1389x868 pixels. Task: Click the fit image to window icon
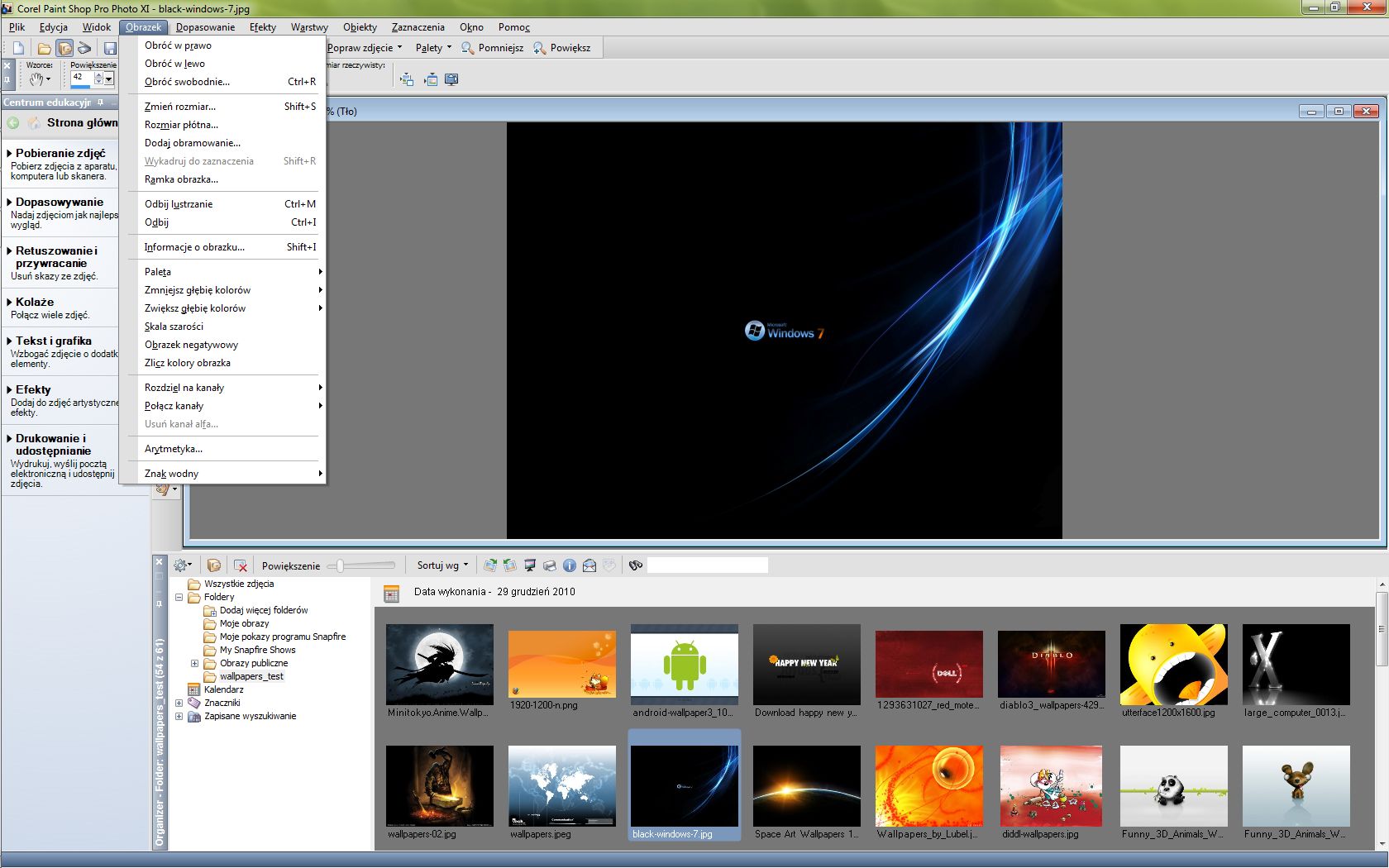[x=430, y=79]
